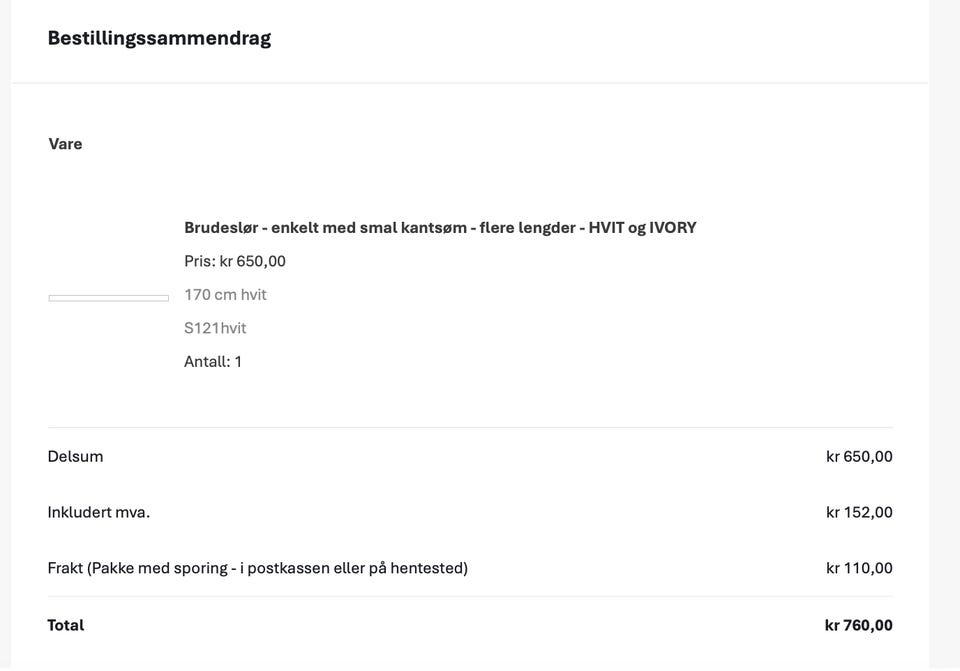960x671 pixels.
Task: Click the Total label
Action: pyautogui.click(x=66, y=625)
